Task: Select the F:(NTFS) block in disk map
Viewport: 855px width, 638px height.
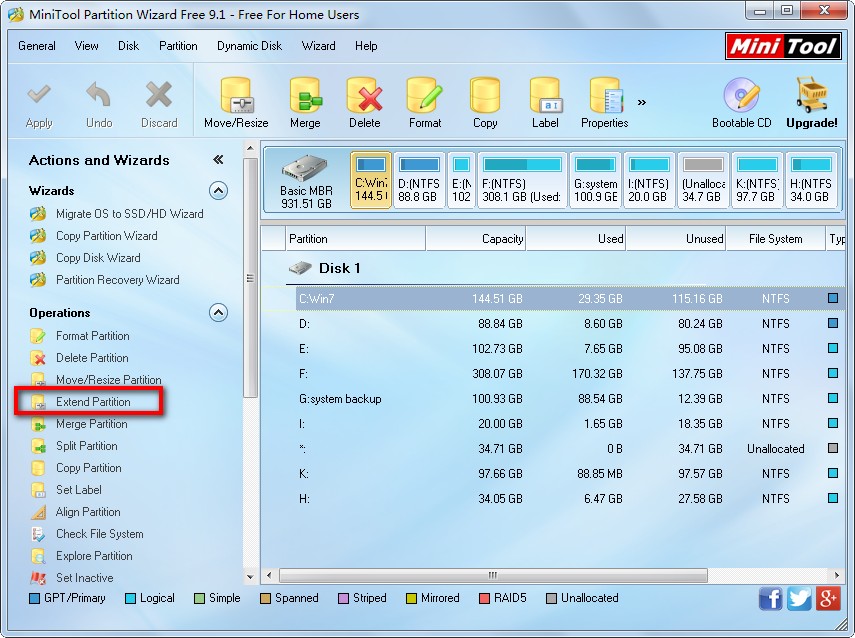Action: tap(521, 180)
